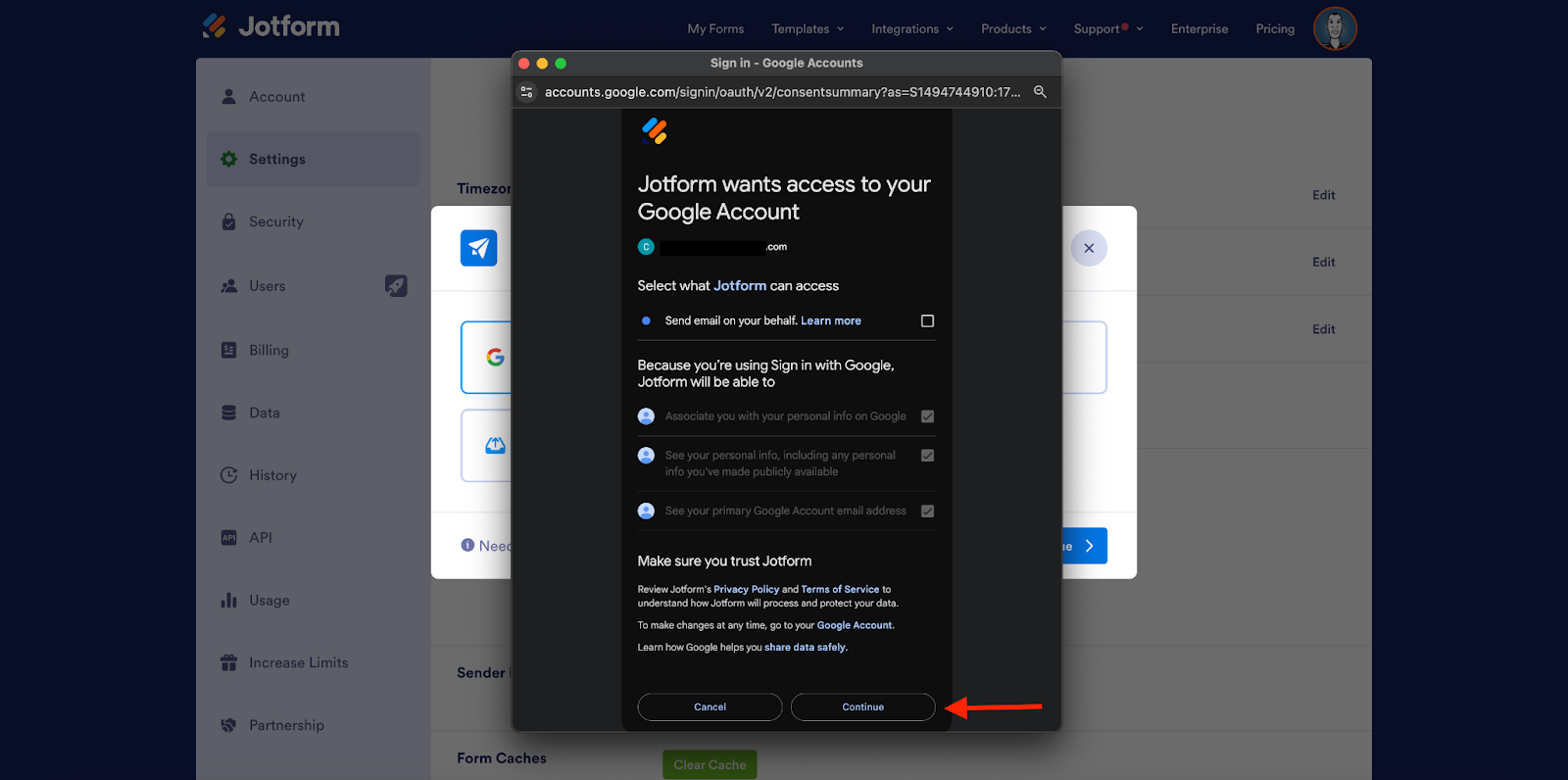Click the Jotform link in Select what heading
1568x780 pixels.
click(740, 286)
